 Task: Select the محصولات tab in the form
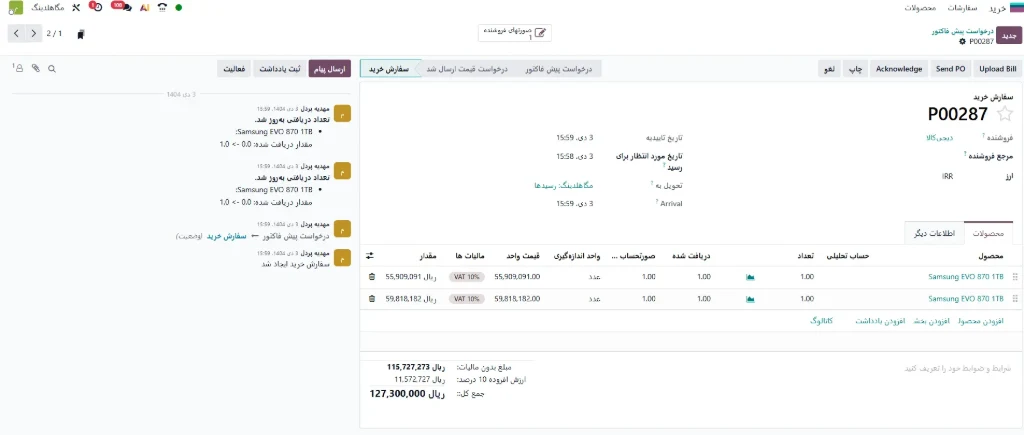(988, 233)
